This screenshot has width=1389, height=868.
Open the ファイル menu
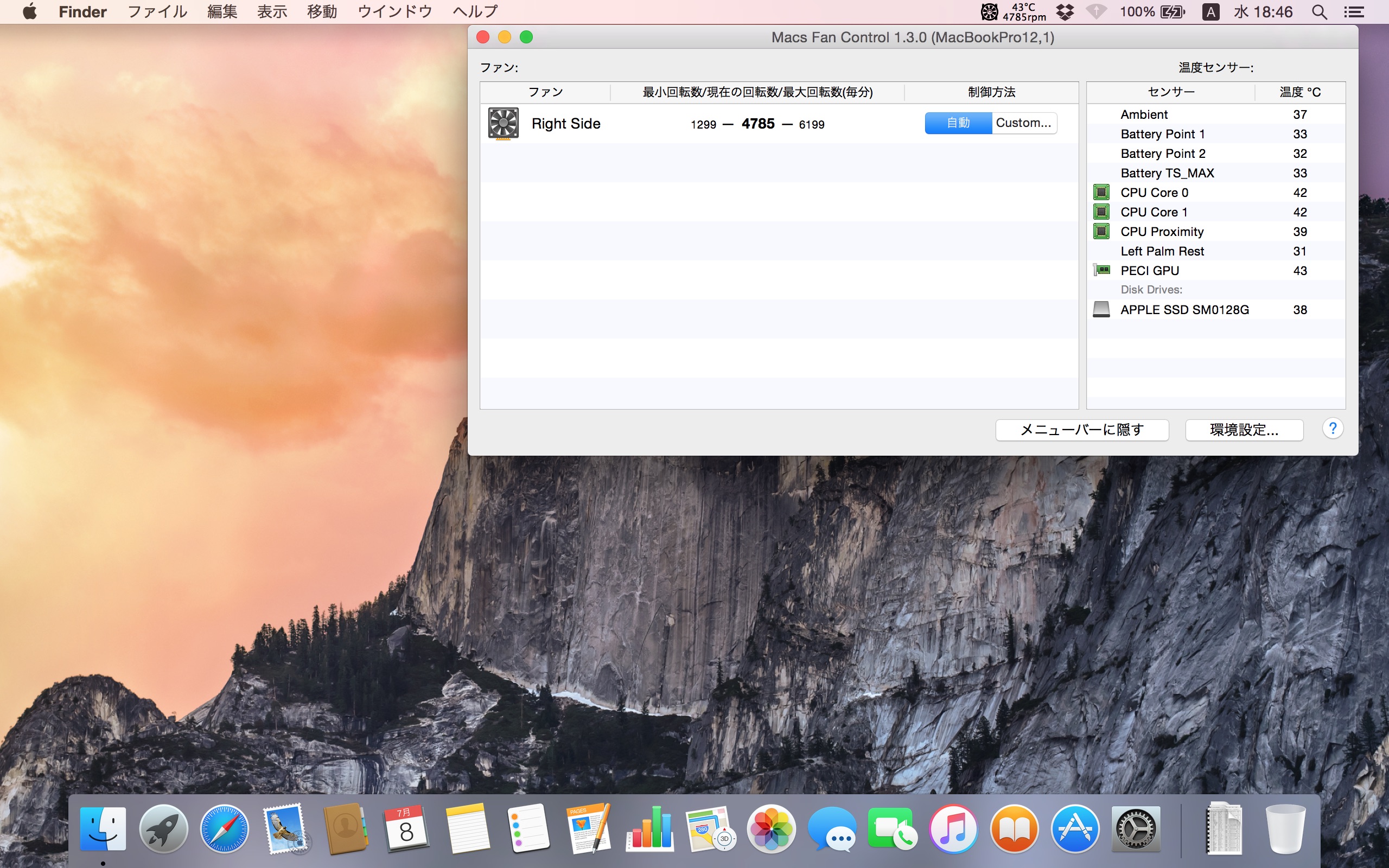[157, 12]
